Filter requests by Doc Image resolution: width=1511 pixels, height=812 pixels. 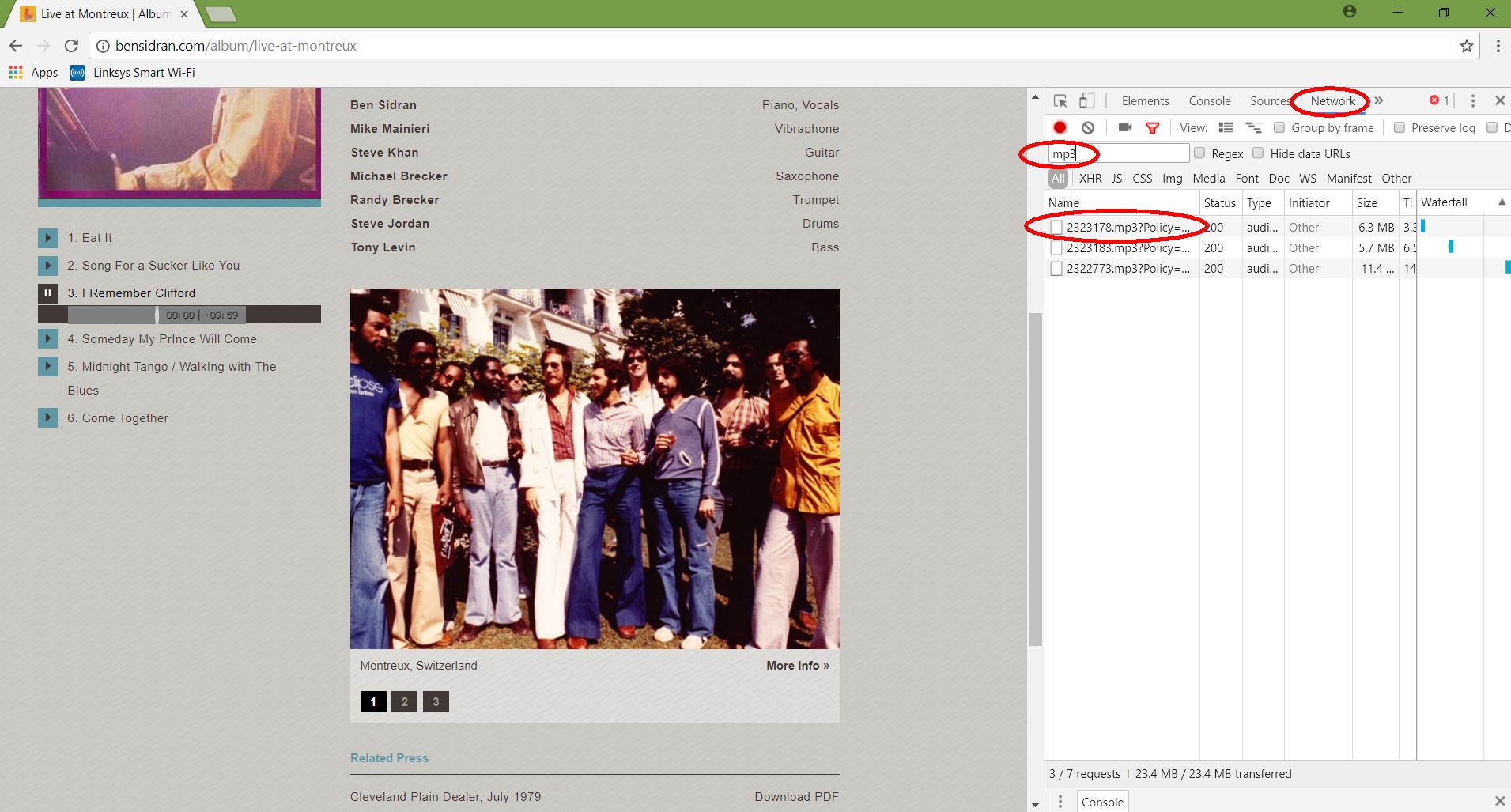(1279, 179)
